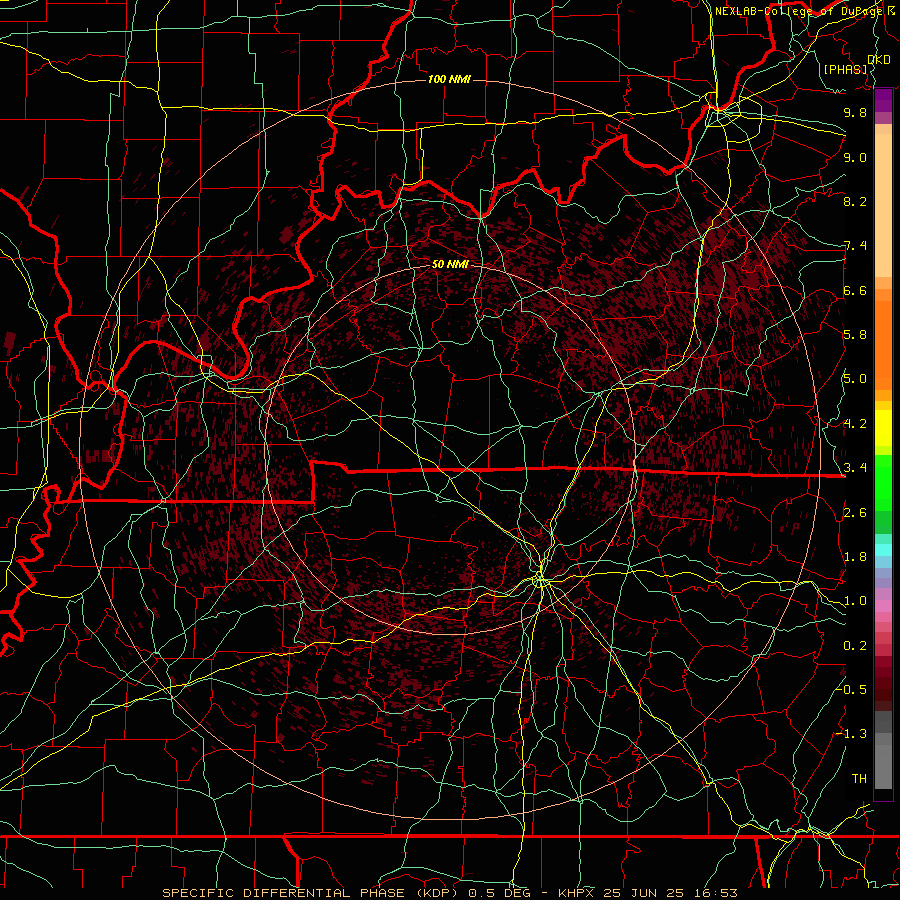Click the SPECIFIC DIFFERENTIAL PHASE title text

285,893
